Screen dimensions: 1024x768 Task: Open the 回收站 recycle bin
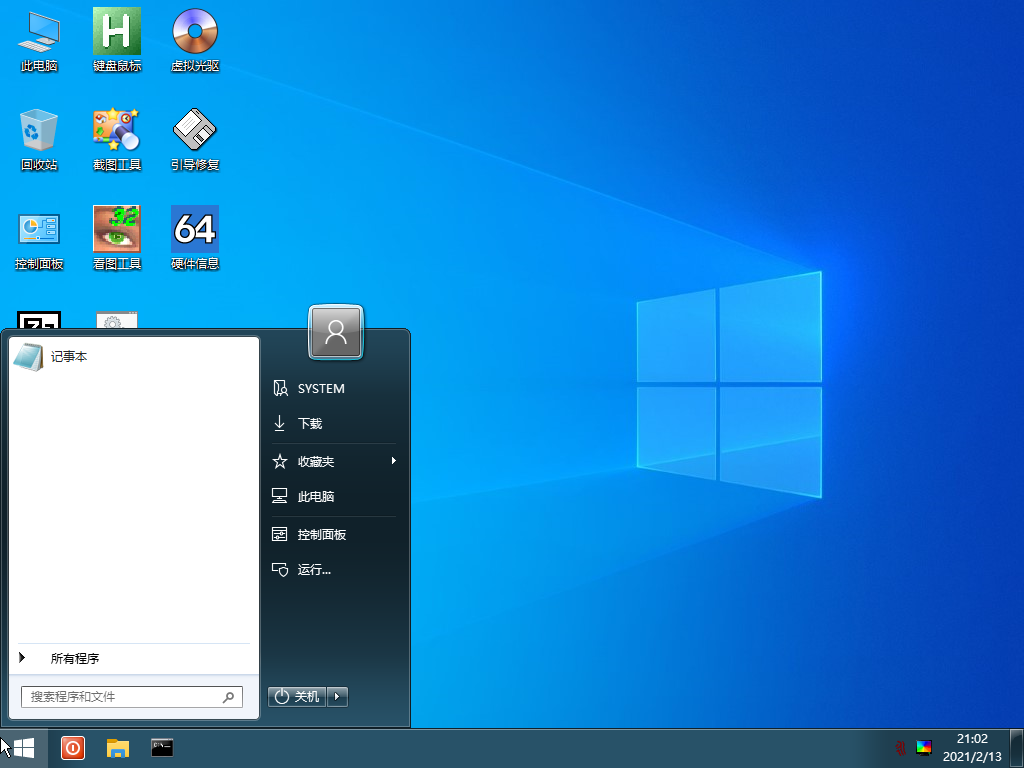pos(39,131)
